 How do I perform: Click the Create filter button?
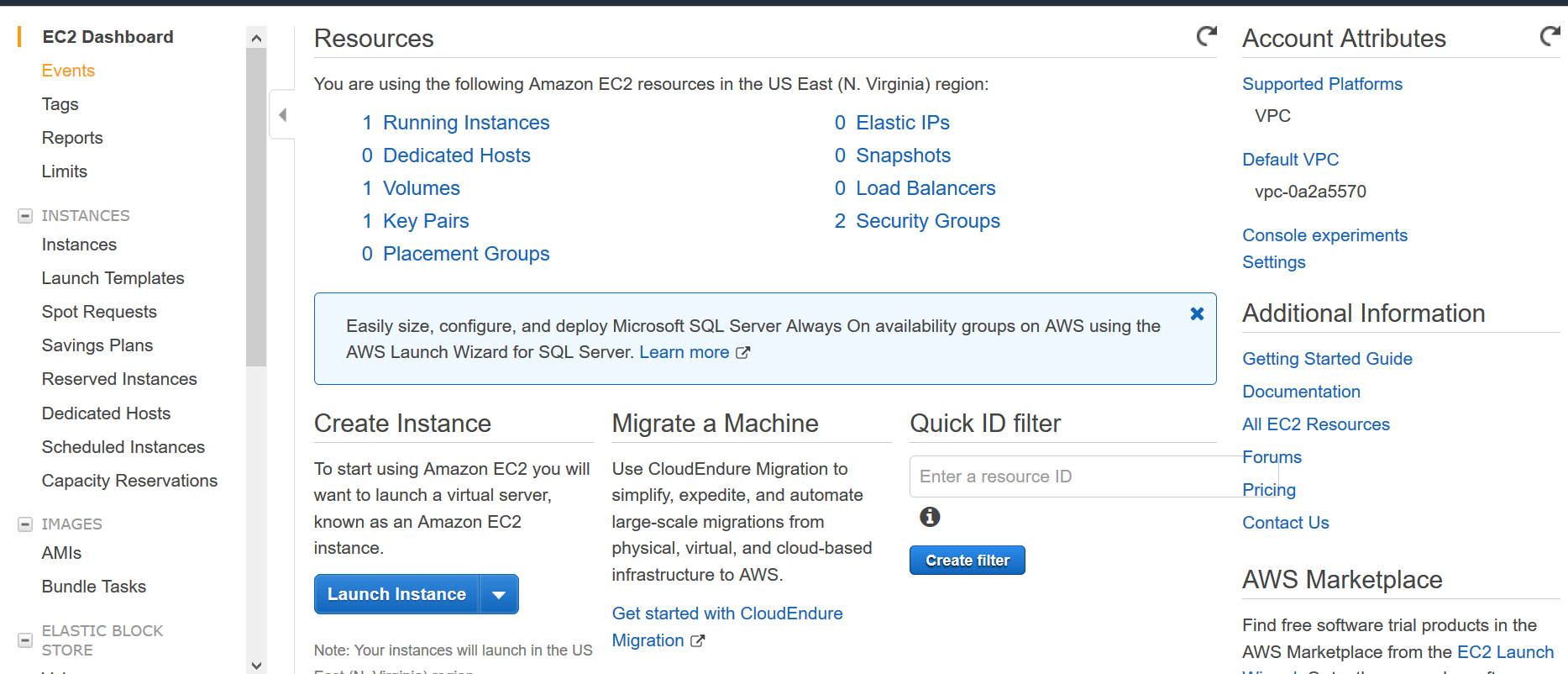pyautogui.click(x=968, y=561)
